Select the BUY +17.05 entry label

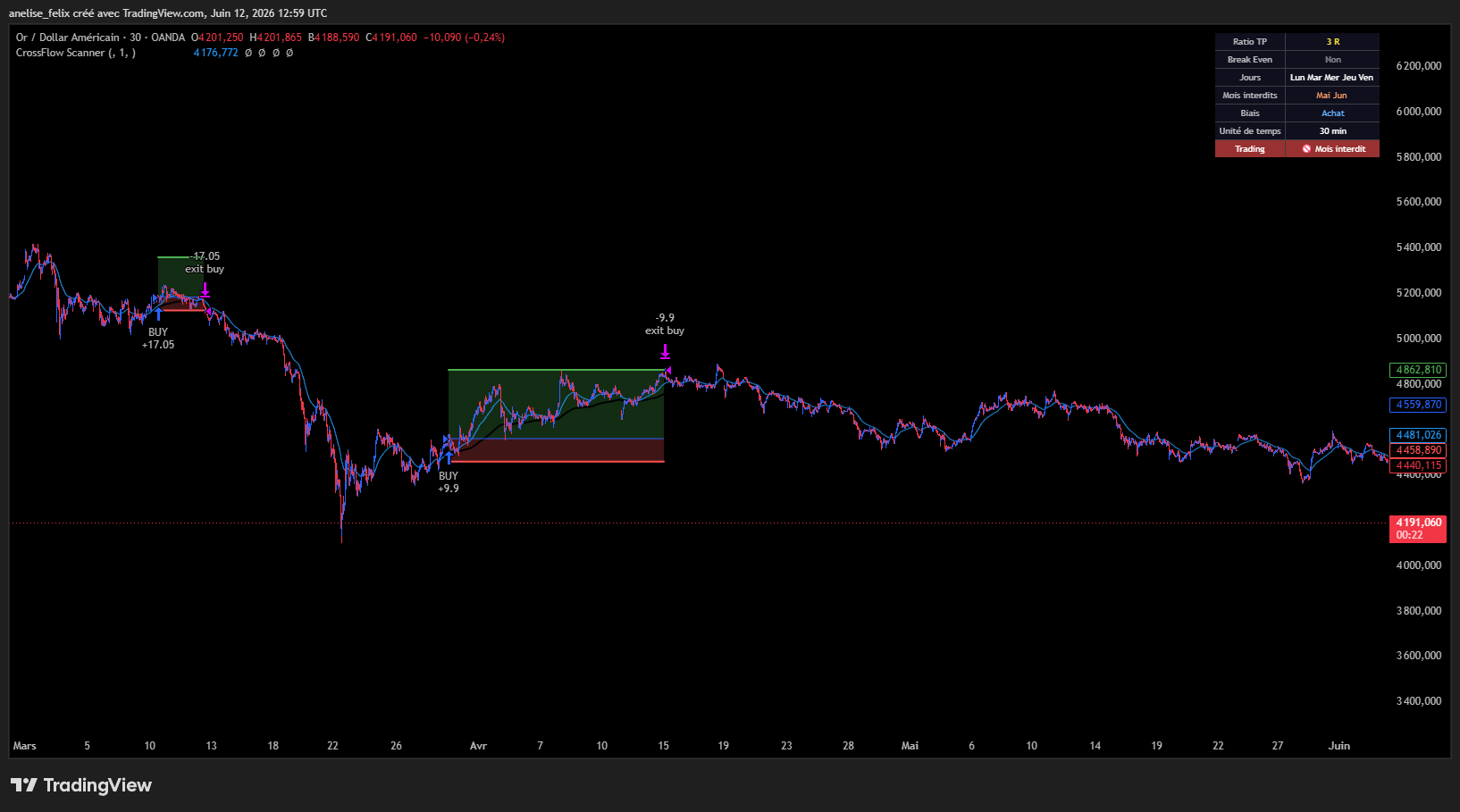coord(158,339)
